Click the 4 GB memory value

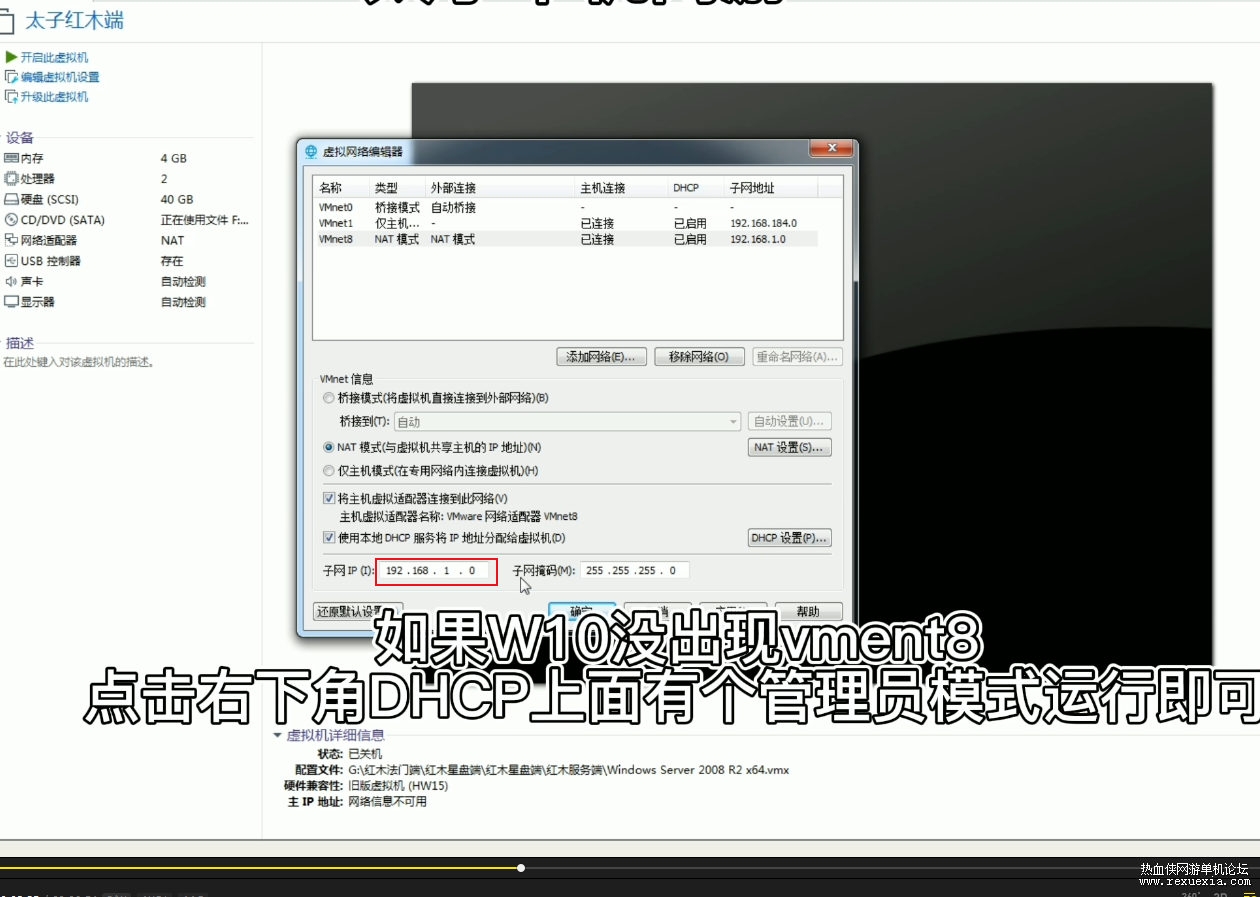[174, 158]
